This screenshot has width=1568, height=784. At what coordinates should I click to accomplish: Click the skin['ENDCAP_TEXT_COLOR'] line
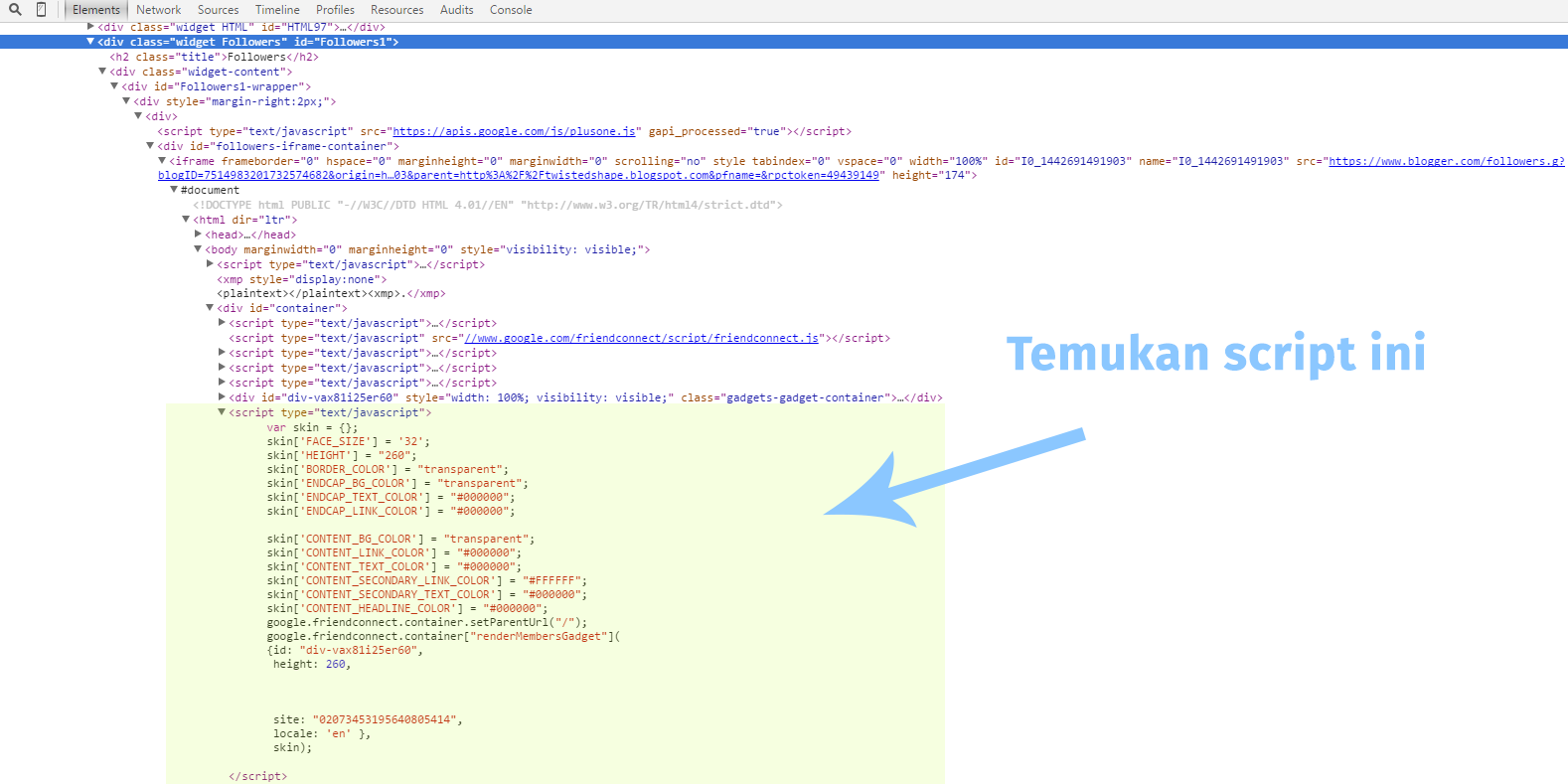click(x=391, y=497)
